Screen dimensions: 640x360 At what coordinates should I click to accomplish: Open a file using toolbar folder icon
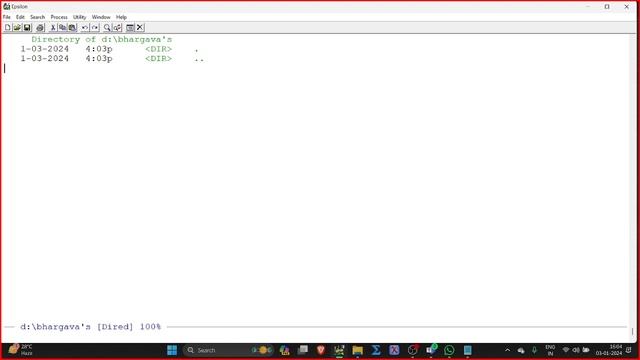coord(17,27)
